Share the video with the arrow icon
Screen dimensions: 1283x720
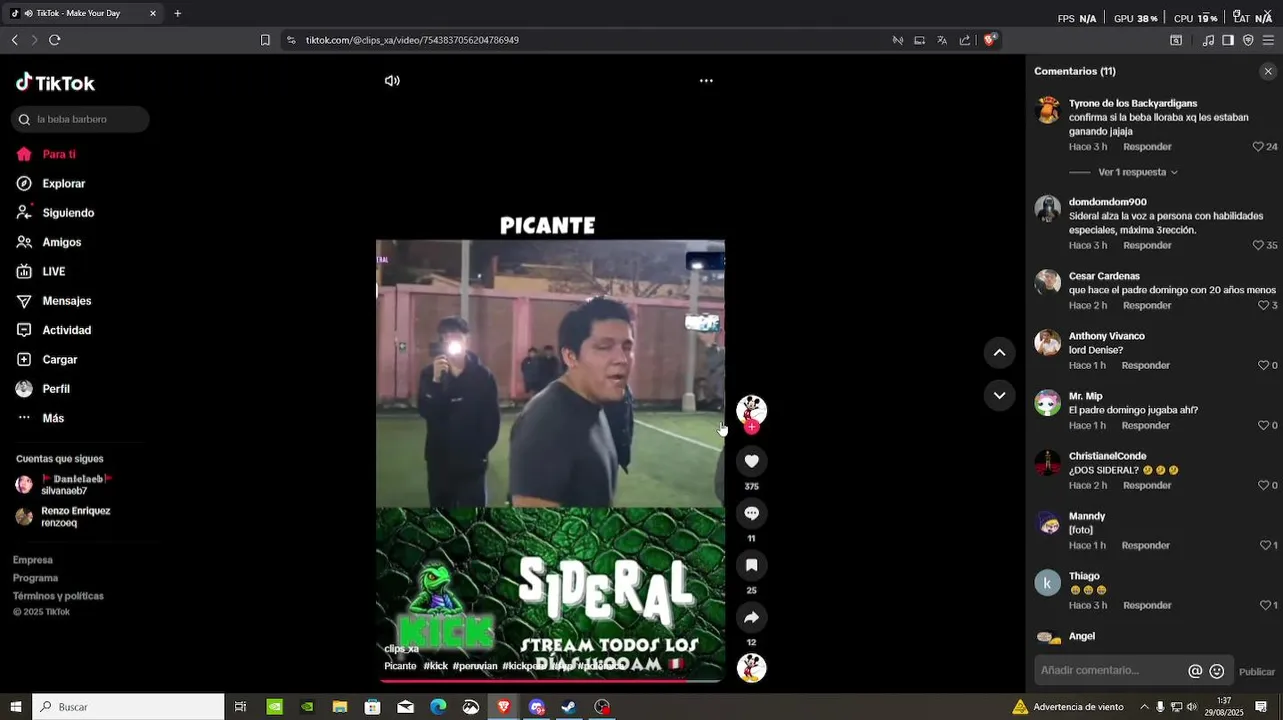[752, 617]
